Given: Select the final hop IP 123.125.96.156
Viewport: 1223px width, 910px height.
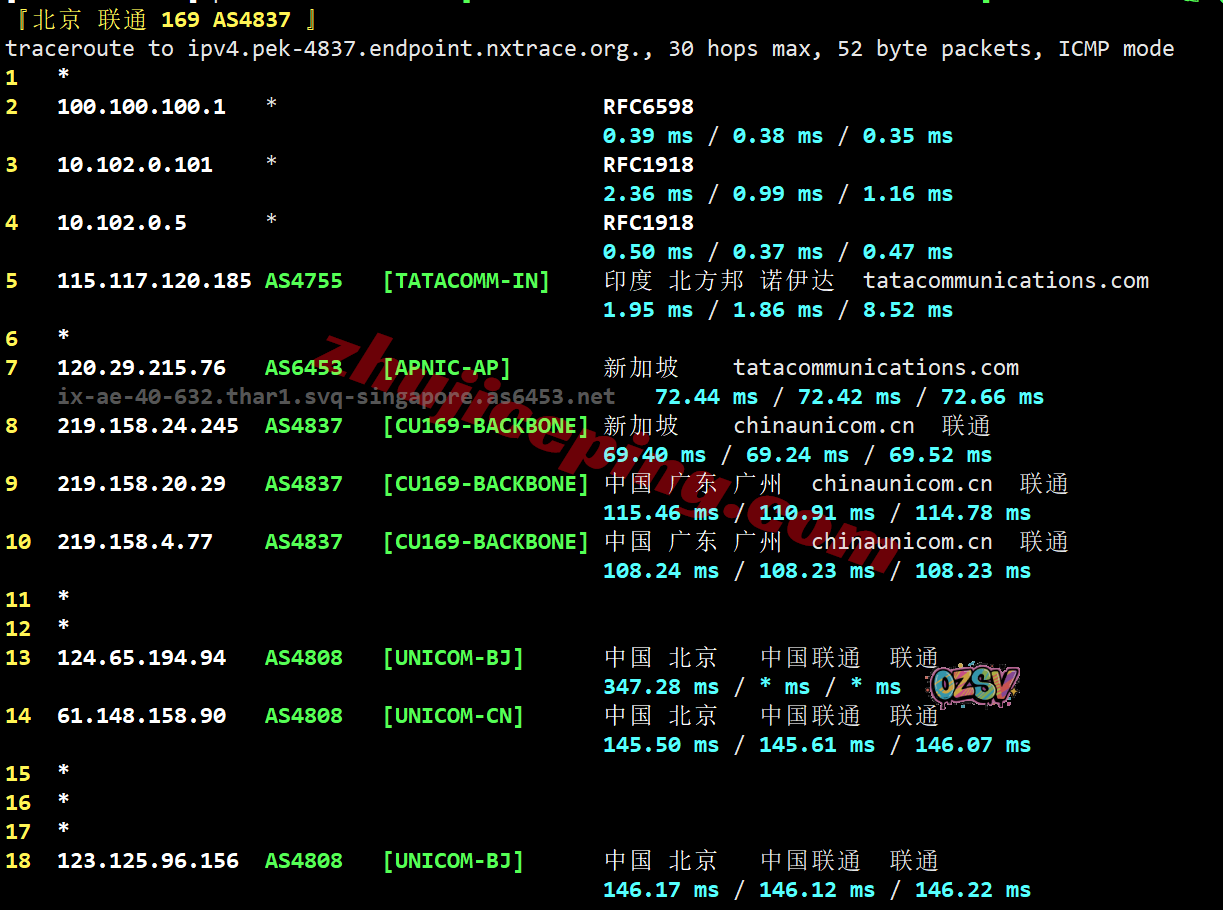Looking at the screenshot, I should [147, 861].
